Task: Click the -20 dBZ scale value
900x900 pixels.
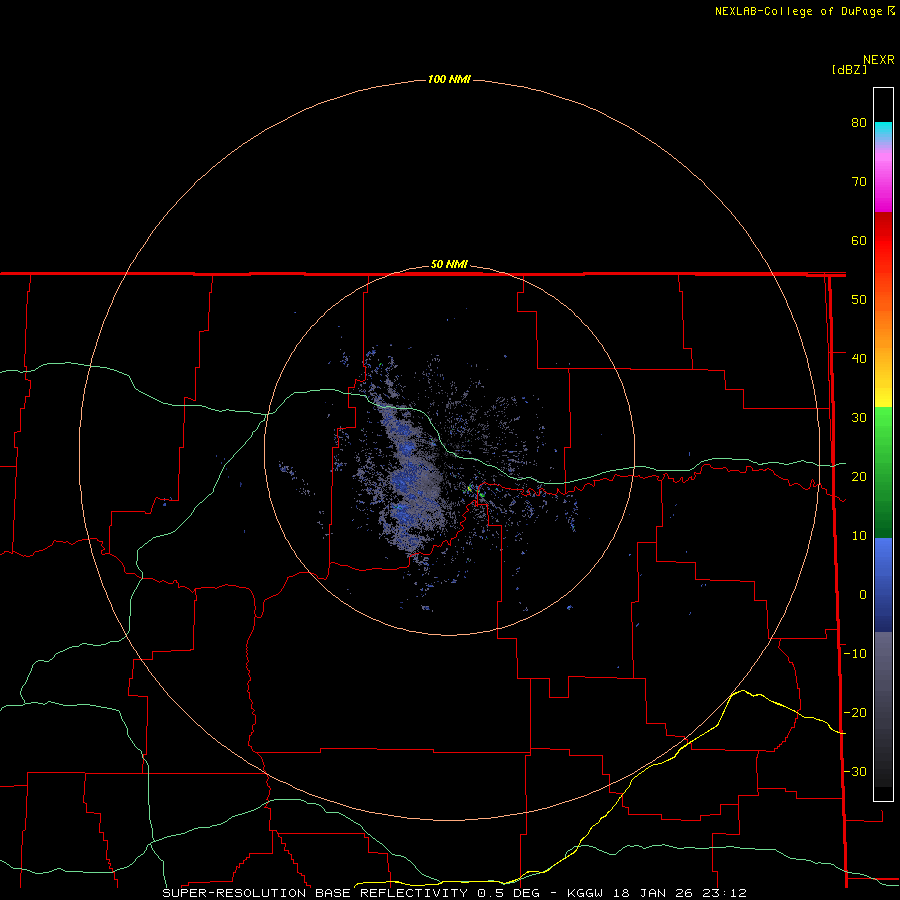Action: tap(855, 712)
